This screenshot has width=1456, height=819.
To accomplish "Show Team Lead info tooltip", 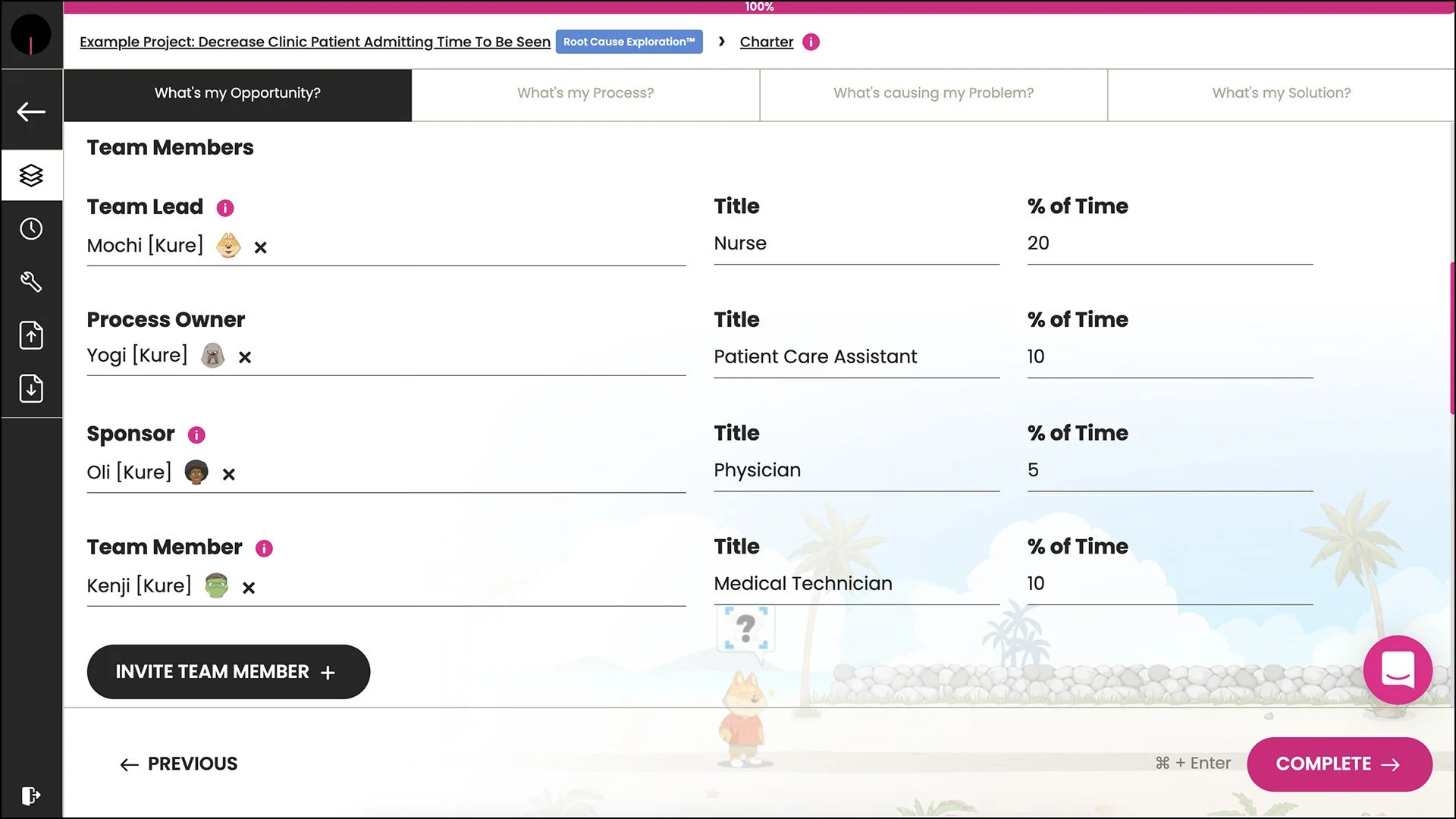I will click(225, 208).
